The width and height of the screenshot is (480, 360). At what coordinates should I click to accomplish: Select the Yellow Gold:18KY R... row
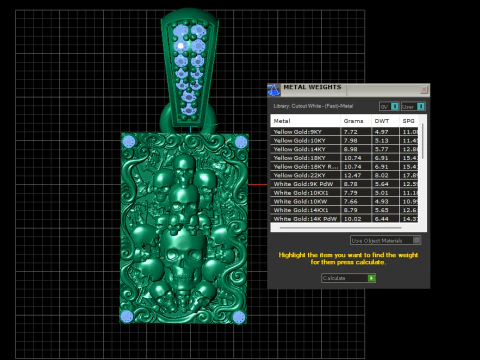(x=344, y=166)
